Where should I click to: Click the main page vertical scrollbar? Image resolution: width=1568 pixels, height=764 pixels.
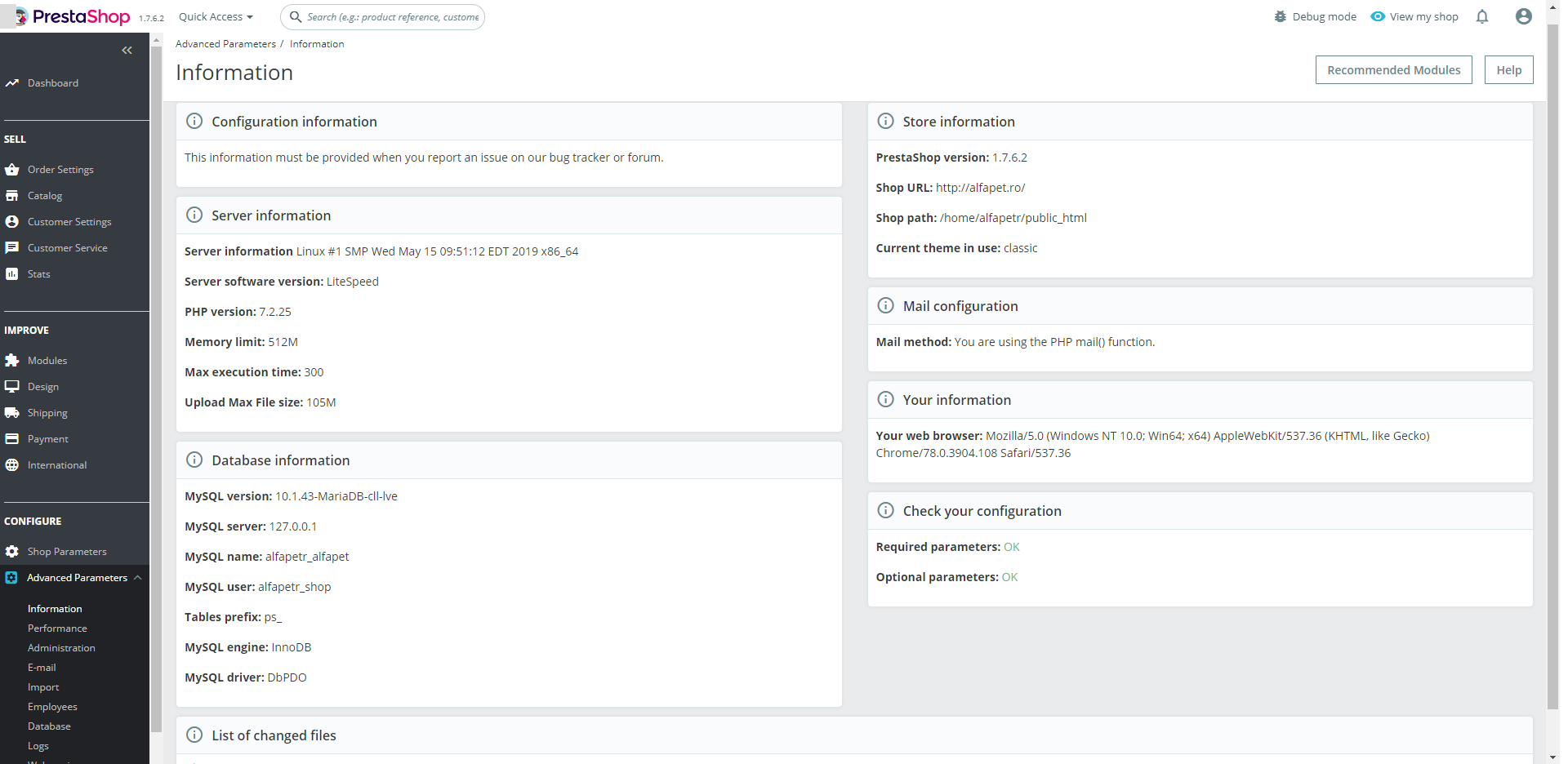[1552, 367]
